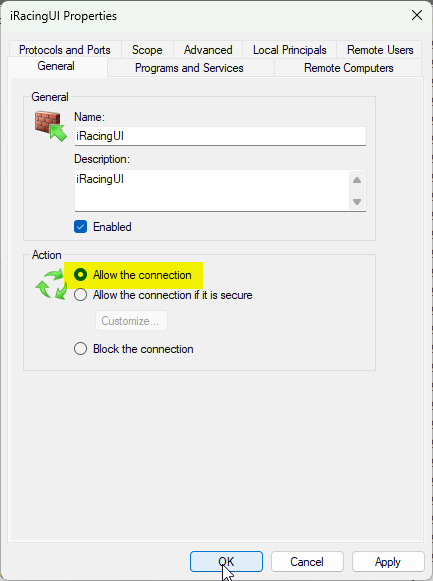Viewport: 433px width, 581px height.
Task: Click the description scroll down arrow
Action: pyautogui.click(x=357, y=202)
